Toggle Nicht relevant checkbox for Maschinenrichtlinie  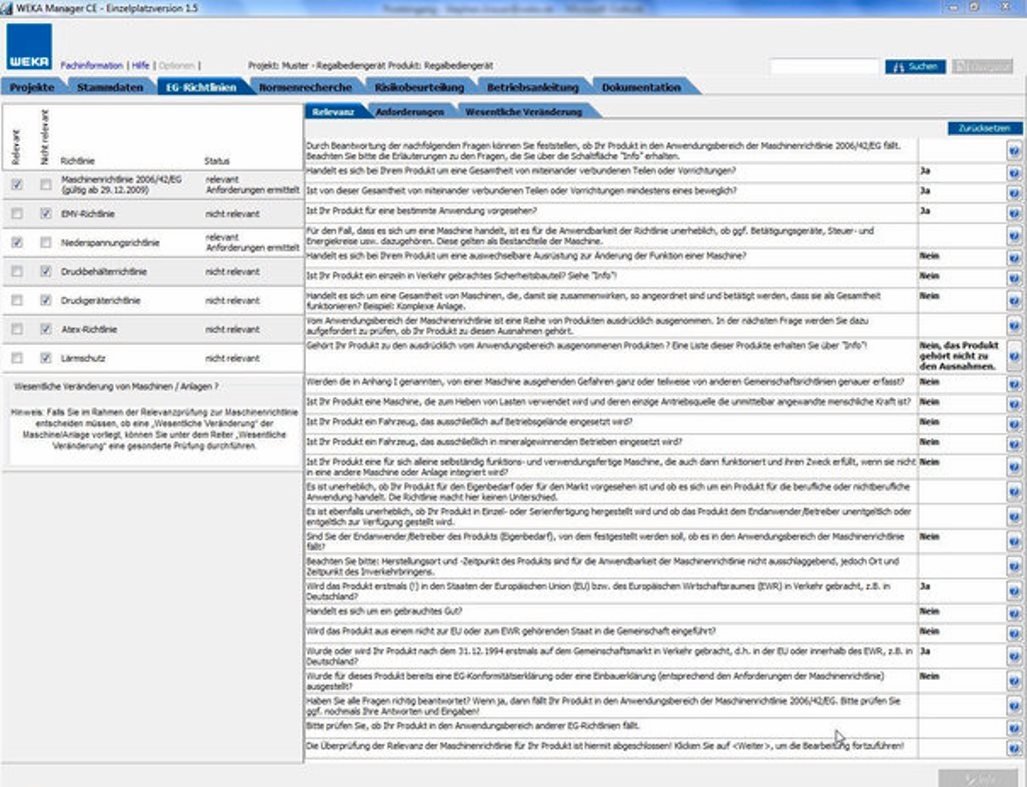(x=45, y=185)
